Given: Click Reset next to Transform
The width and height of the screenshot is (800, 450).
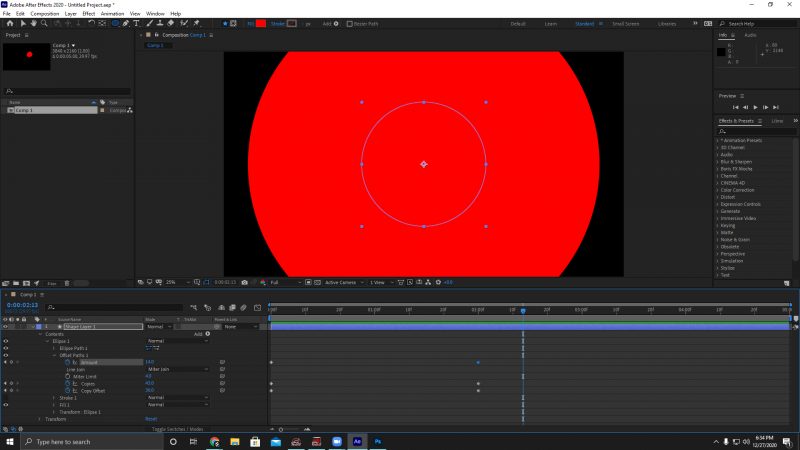Looking at the screenshot, I should point(151,419).
